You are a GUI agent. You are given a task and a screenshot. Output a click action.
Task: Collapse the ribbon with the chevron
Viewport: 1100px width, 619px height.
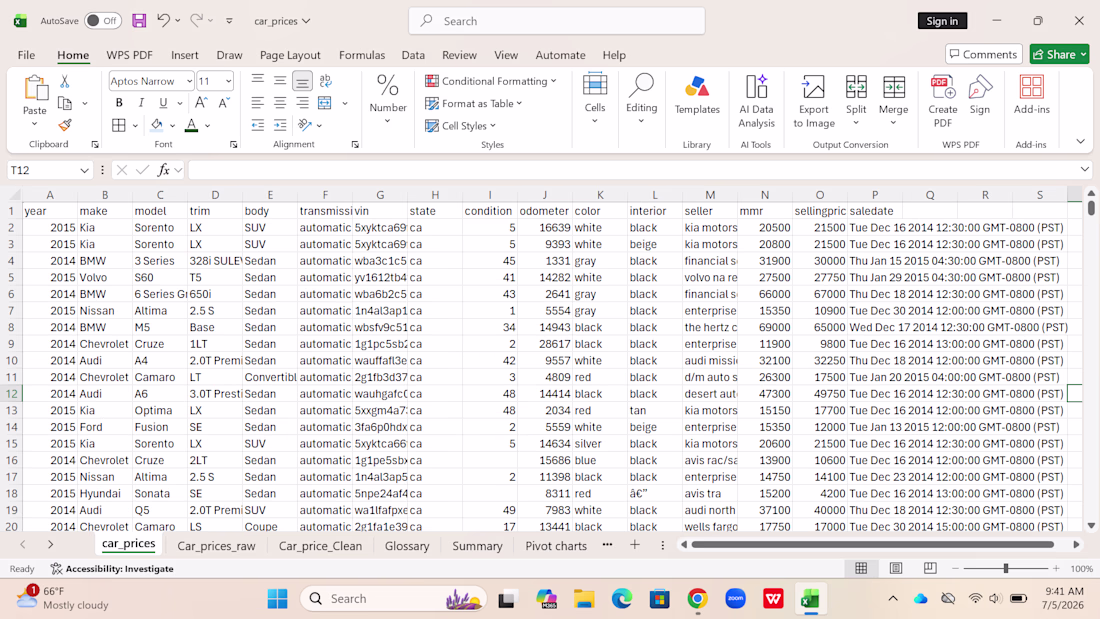pyautogui.click(x=1080, y=142)
